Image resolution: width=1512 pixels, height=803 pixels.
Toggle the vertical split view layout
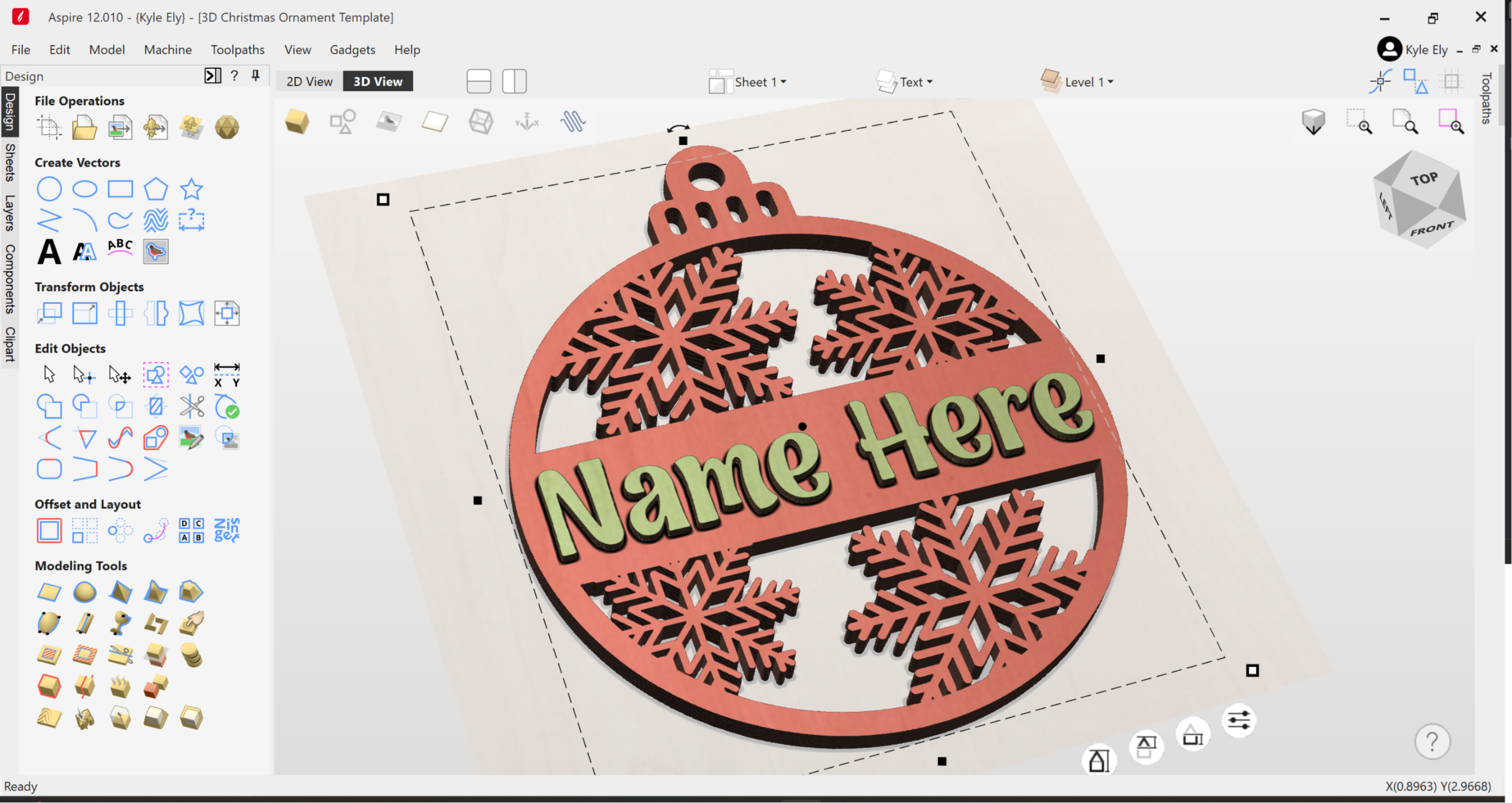514,81
